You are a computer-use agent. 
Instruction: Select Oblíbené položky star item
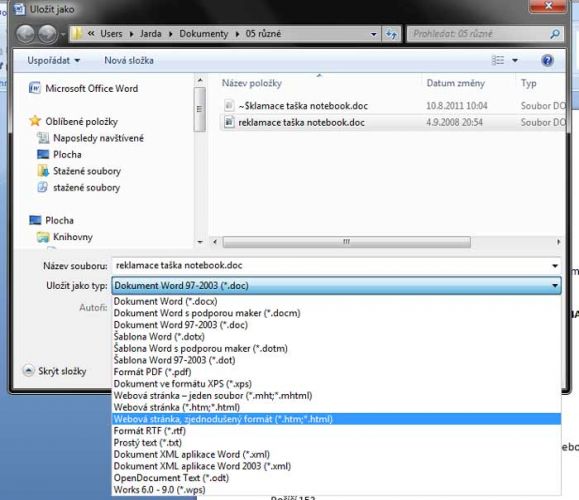click(73, 121)
